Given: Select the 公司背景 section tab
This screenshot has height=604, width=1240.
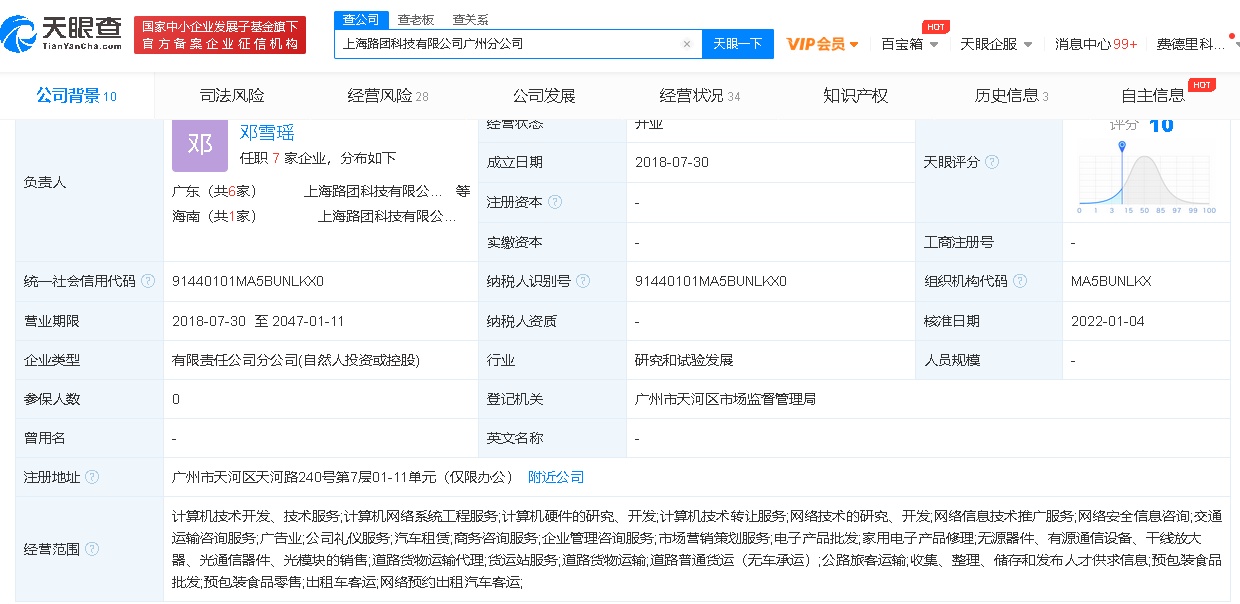Looking at the screenshot, I should coord(77,96).
